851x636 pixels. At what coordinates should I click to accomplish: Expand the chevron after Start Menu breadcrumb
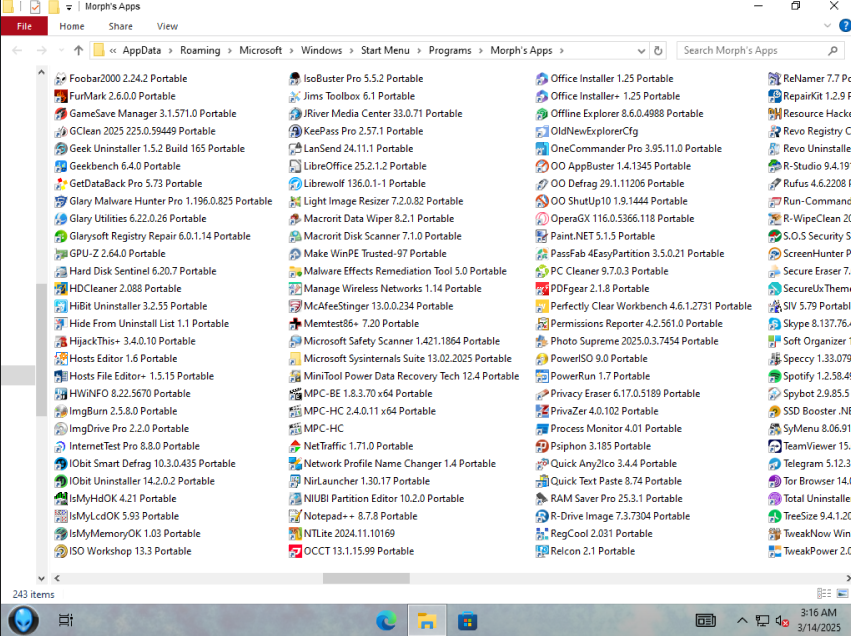pos(419,50)
